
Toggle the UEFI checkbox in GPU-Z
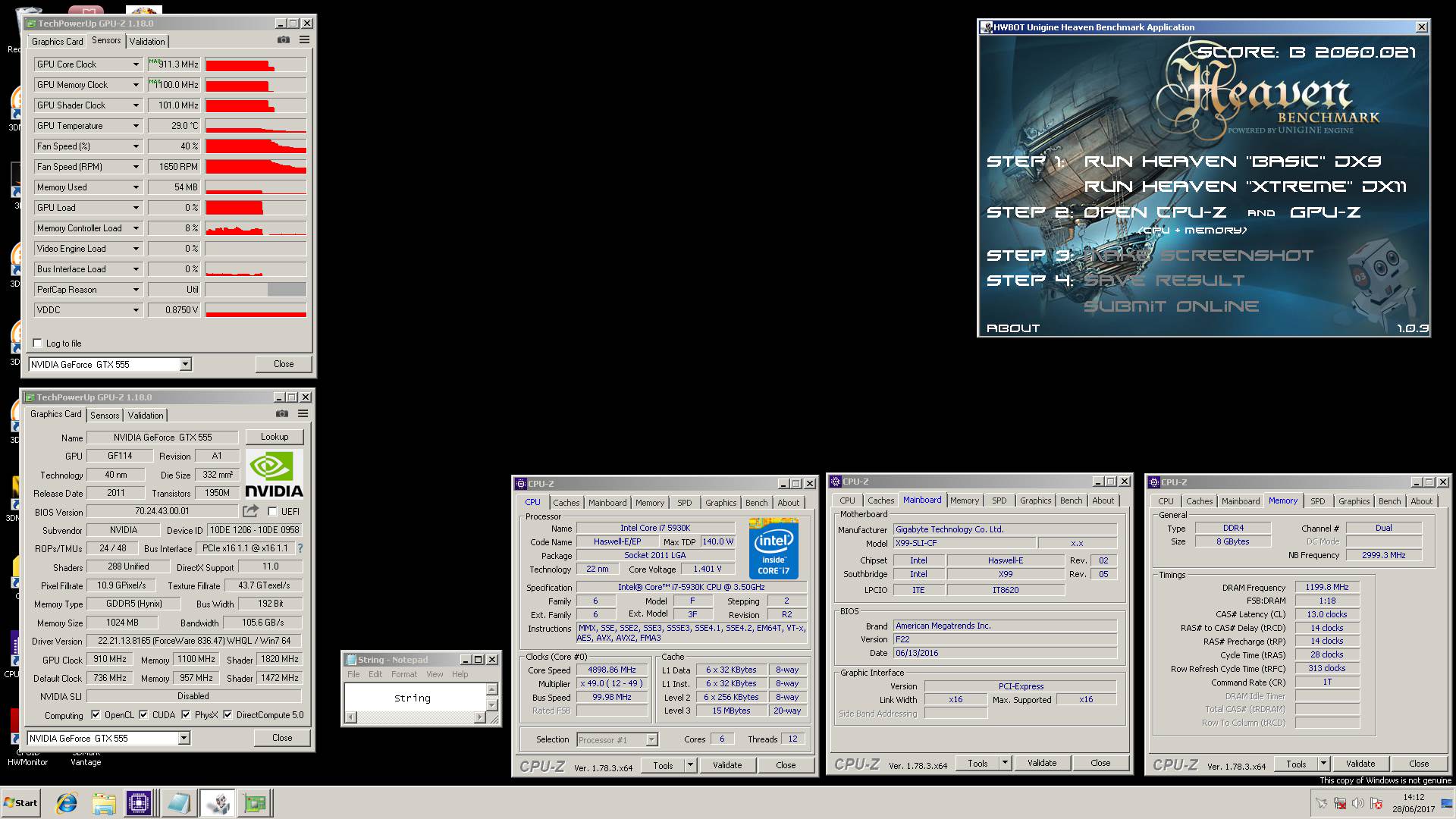pyautogui.click(x=272, y=511)
